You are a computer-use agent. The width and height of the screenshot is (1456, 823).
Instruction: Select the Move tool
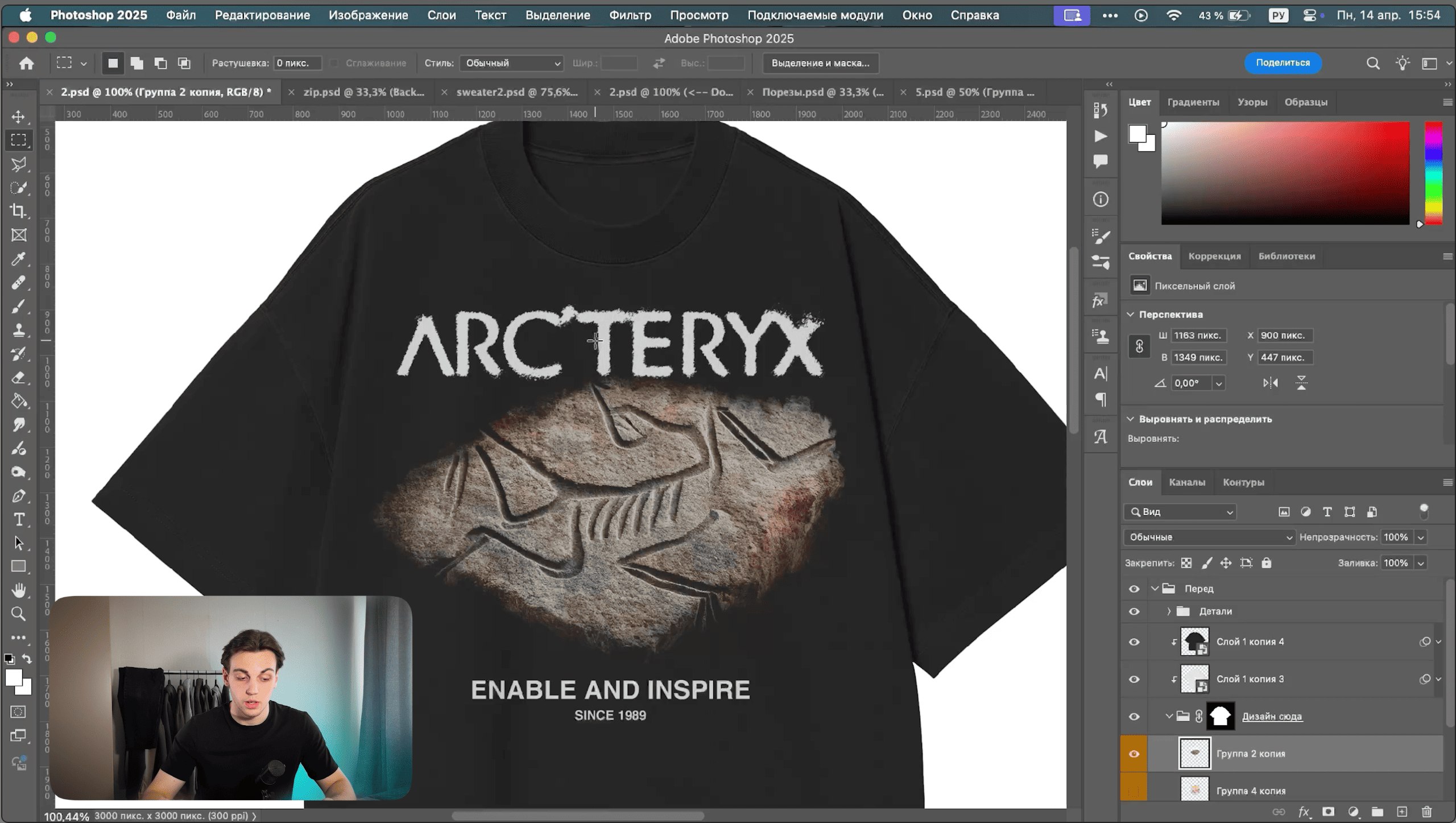18,117
